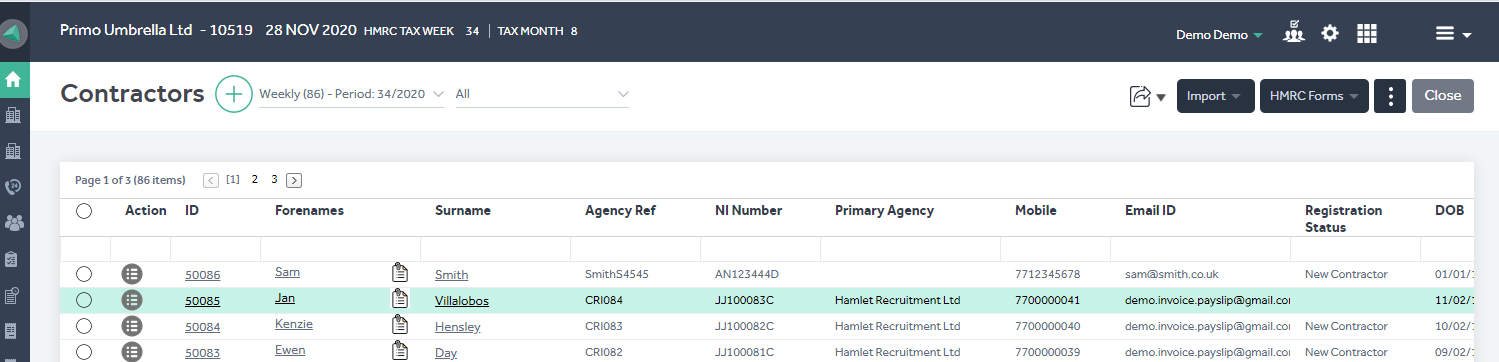Image resolution: width=1499 pixels, height=362 pixels.
Task: Toggle the select-all circle in table header
Action: pyautogui.click(x=84, y=211)
